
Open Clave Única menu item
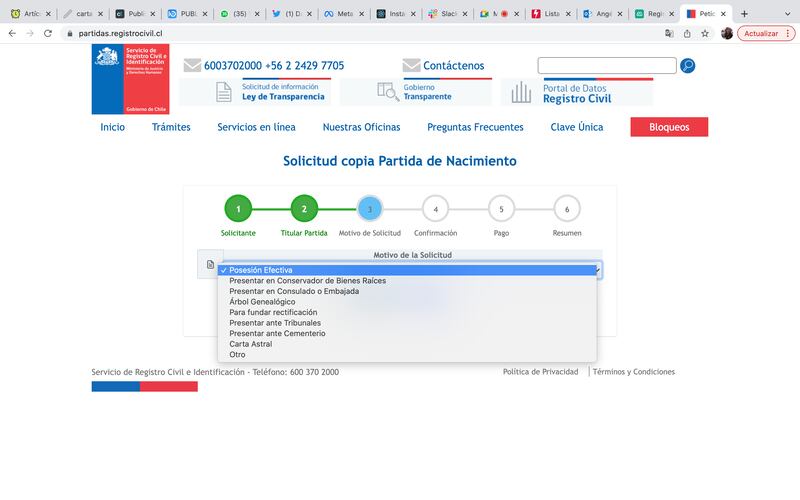click(577, 127)
